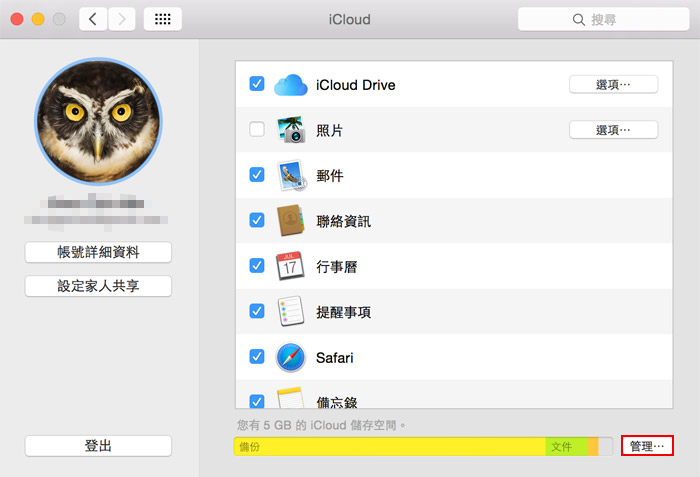This screenshot has width=700, height=477.
Task: Click the magnifier icon in search field
Action: tap(579, 20)
